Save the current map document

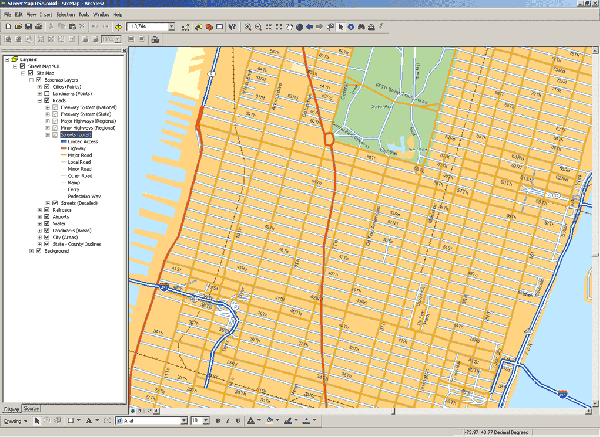pos(28,27)
